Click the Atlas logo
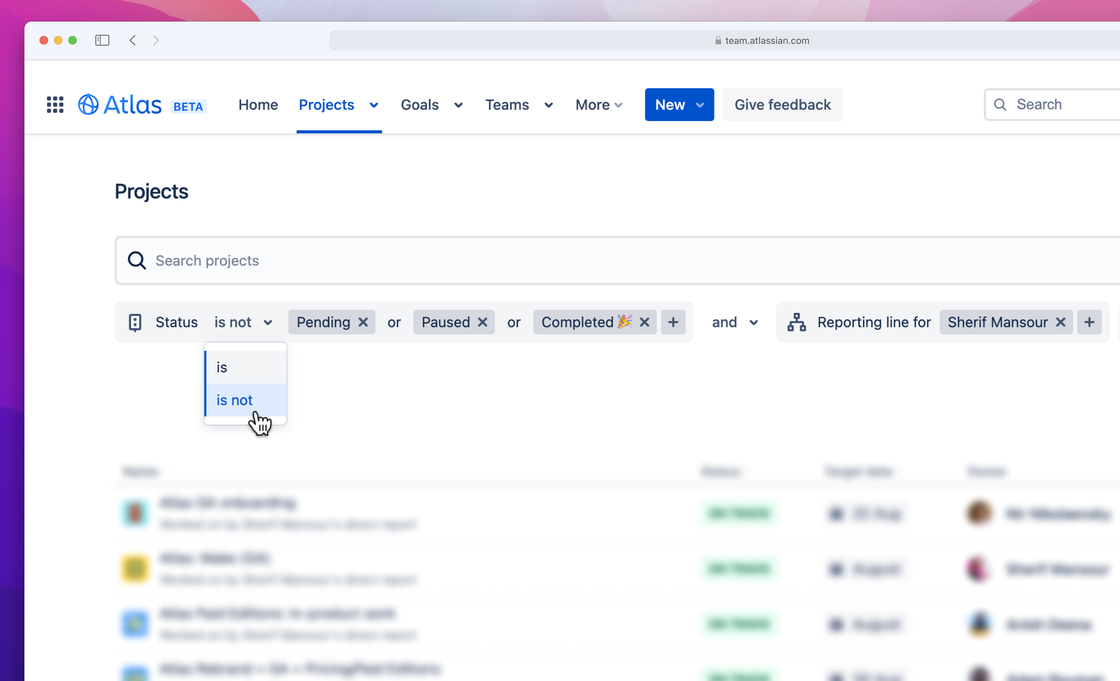Screen dimensions: 1120x681 tap(120, 103)
